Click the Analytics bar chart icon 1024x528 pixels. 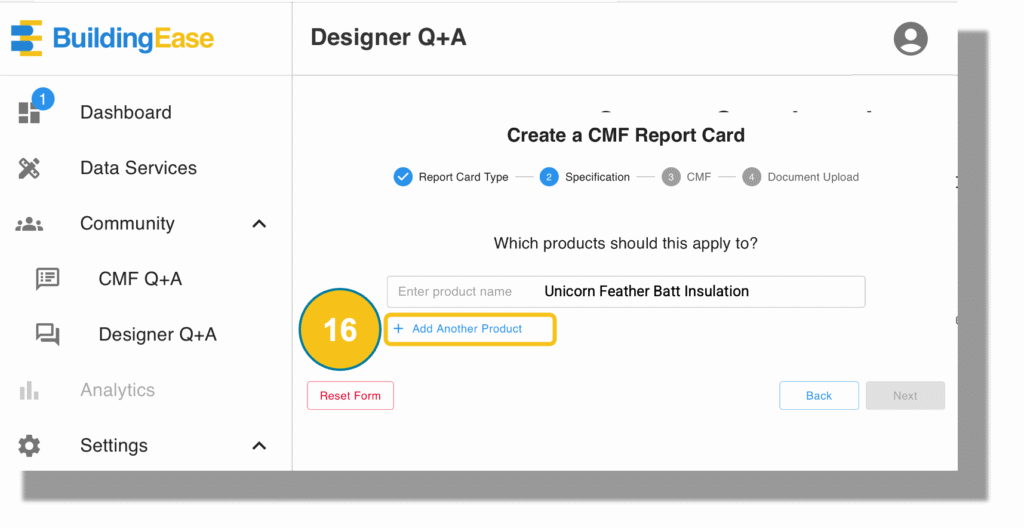pyautogui.click(x=29, y=391)
